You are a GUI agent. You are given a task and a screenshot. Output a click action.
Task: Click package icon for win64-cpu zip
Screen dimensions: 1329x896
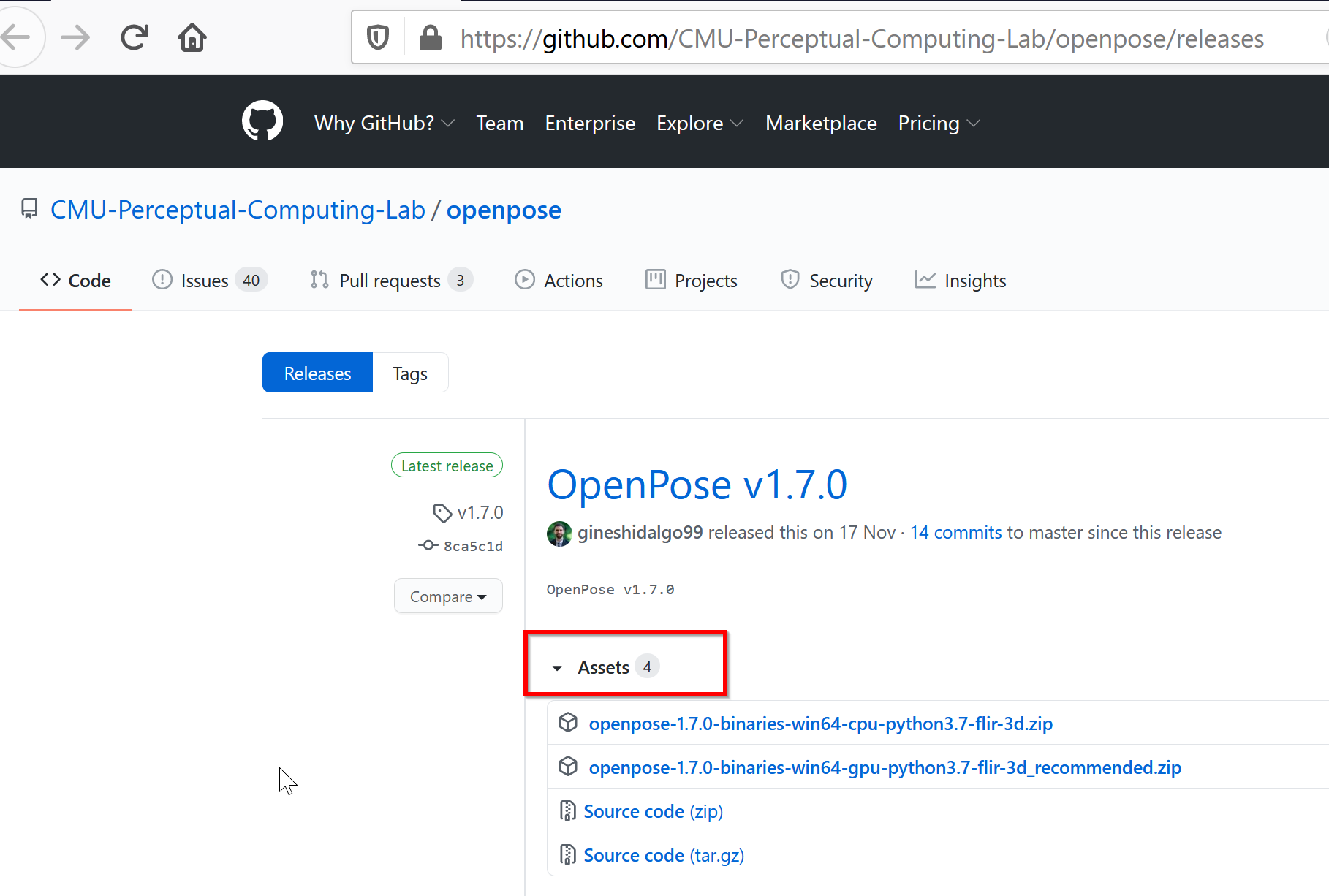click(568, 723)
